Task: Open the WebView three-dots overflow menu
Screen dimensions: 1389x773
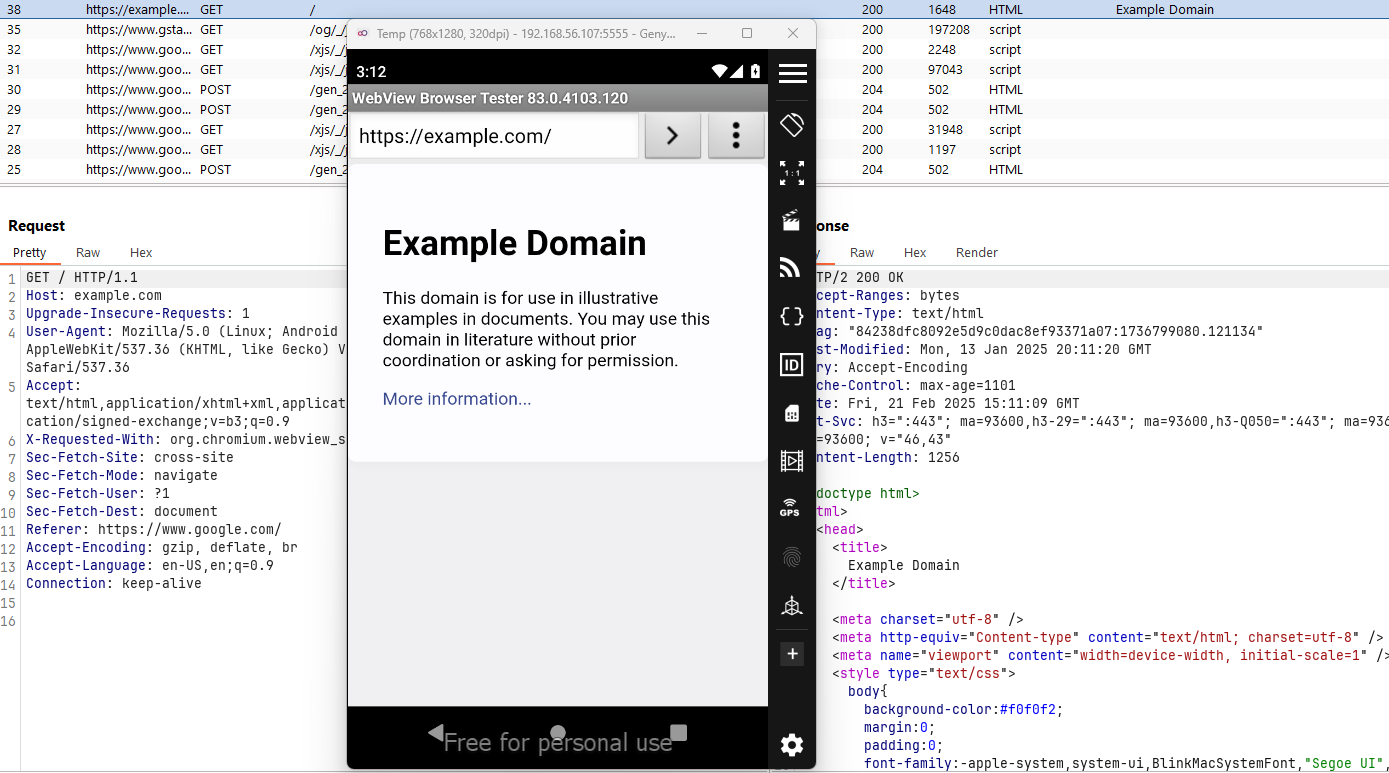Action: point(736,136)
